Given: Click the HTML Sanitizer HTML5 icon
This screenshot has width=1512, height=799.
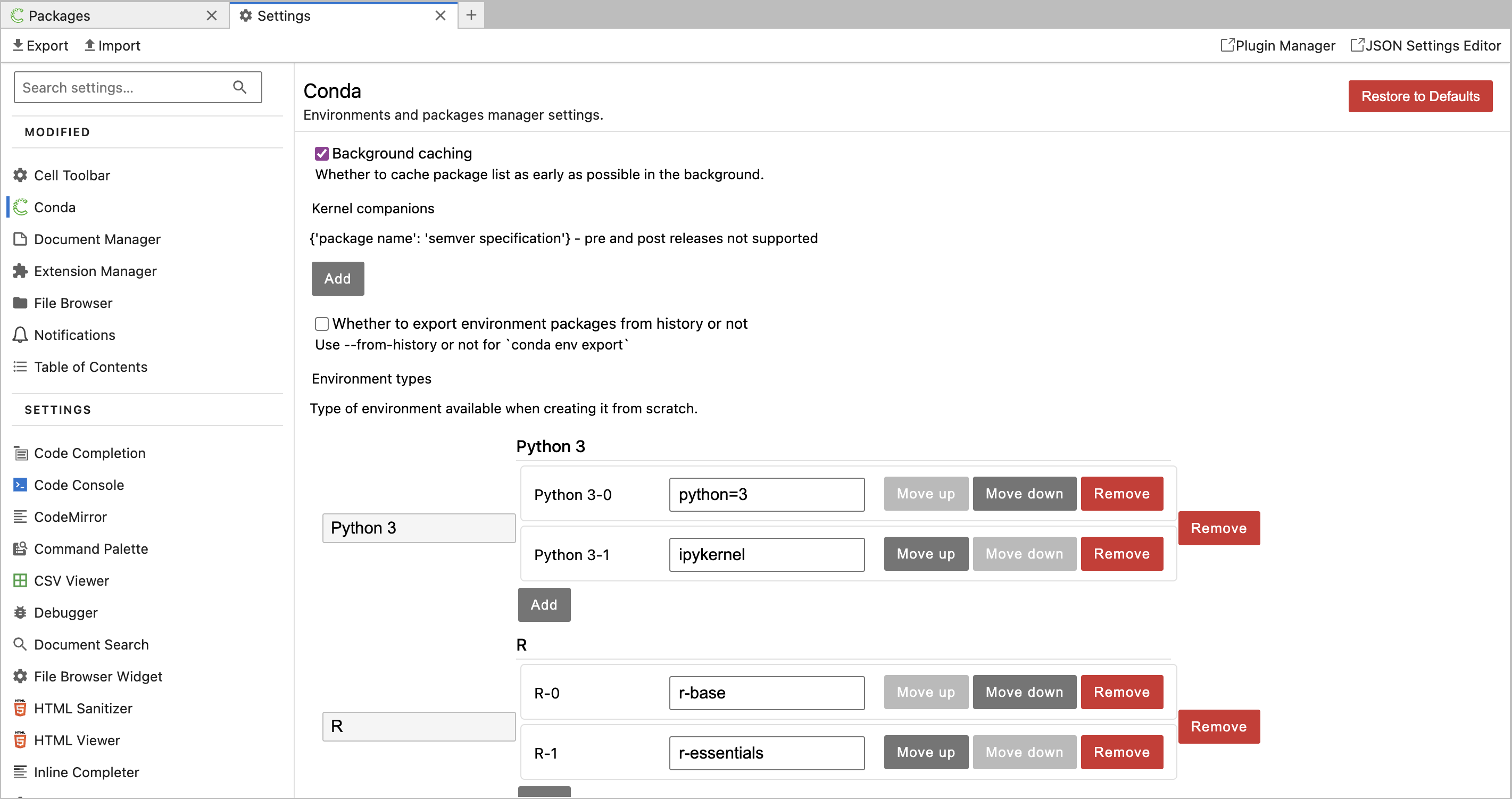Looking at the screenshot, I should 20,708.
